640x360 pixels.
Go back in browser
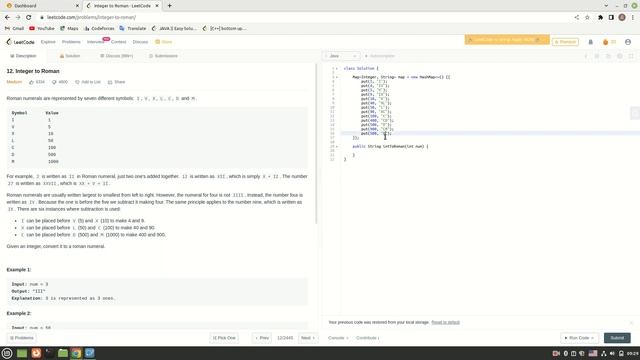pos(7,17)
